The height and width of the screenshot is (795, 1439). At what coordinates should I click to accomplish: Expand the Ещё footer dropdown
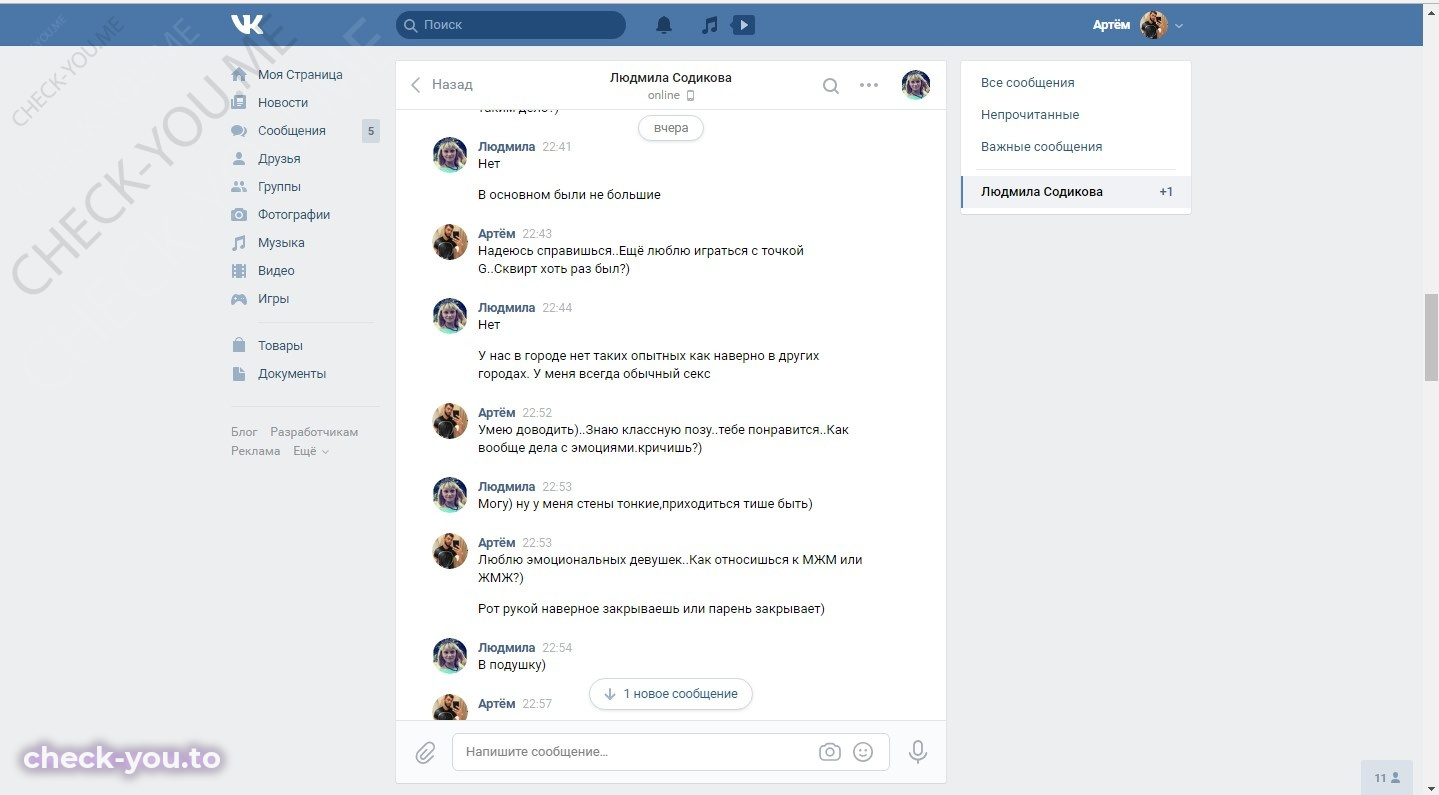[311, 451]
